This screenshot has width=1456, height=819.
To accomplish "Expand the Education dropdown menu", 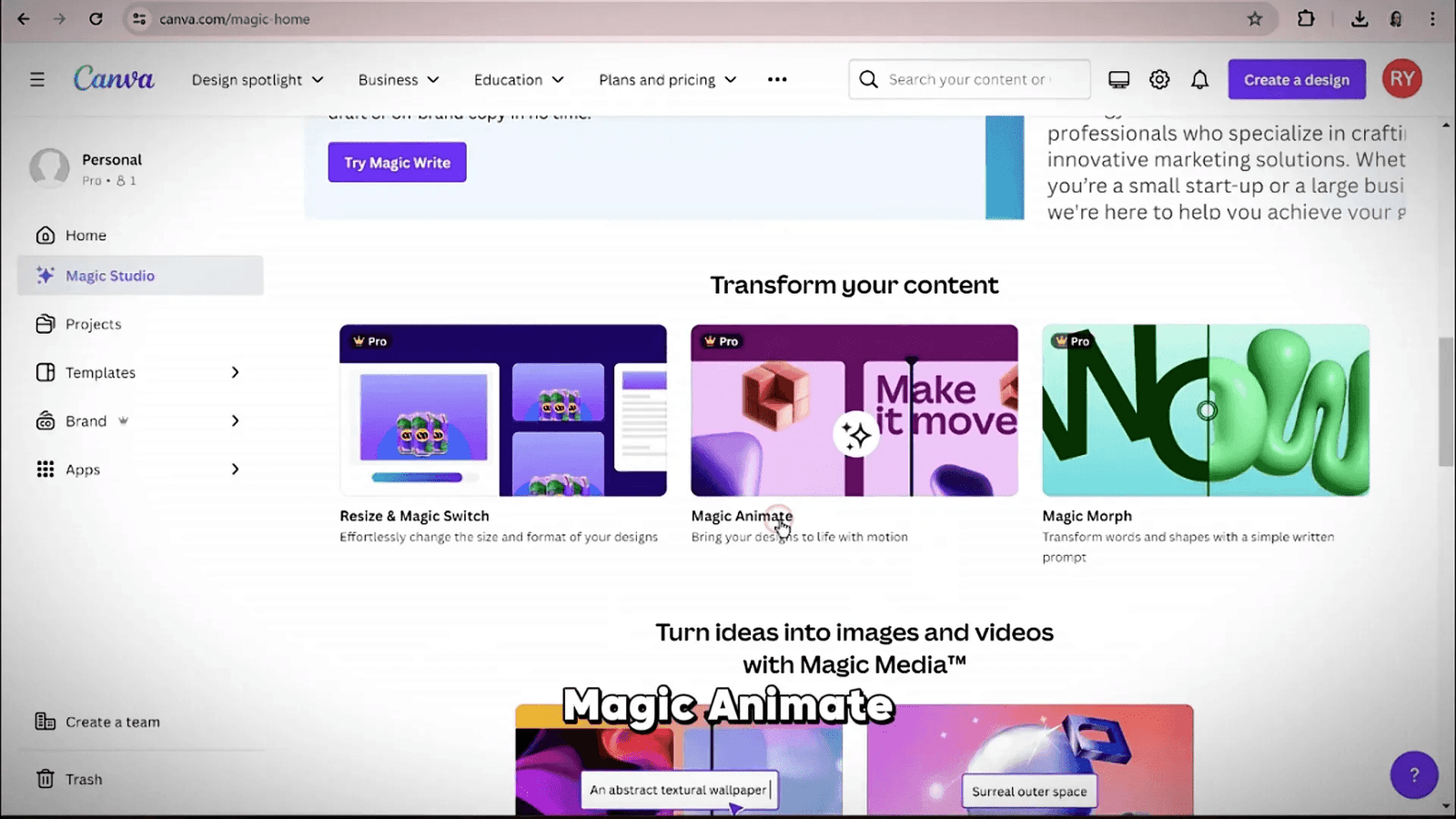I will [519, 79].
